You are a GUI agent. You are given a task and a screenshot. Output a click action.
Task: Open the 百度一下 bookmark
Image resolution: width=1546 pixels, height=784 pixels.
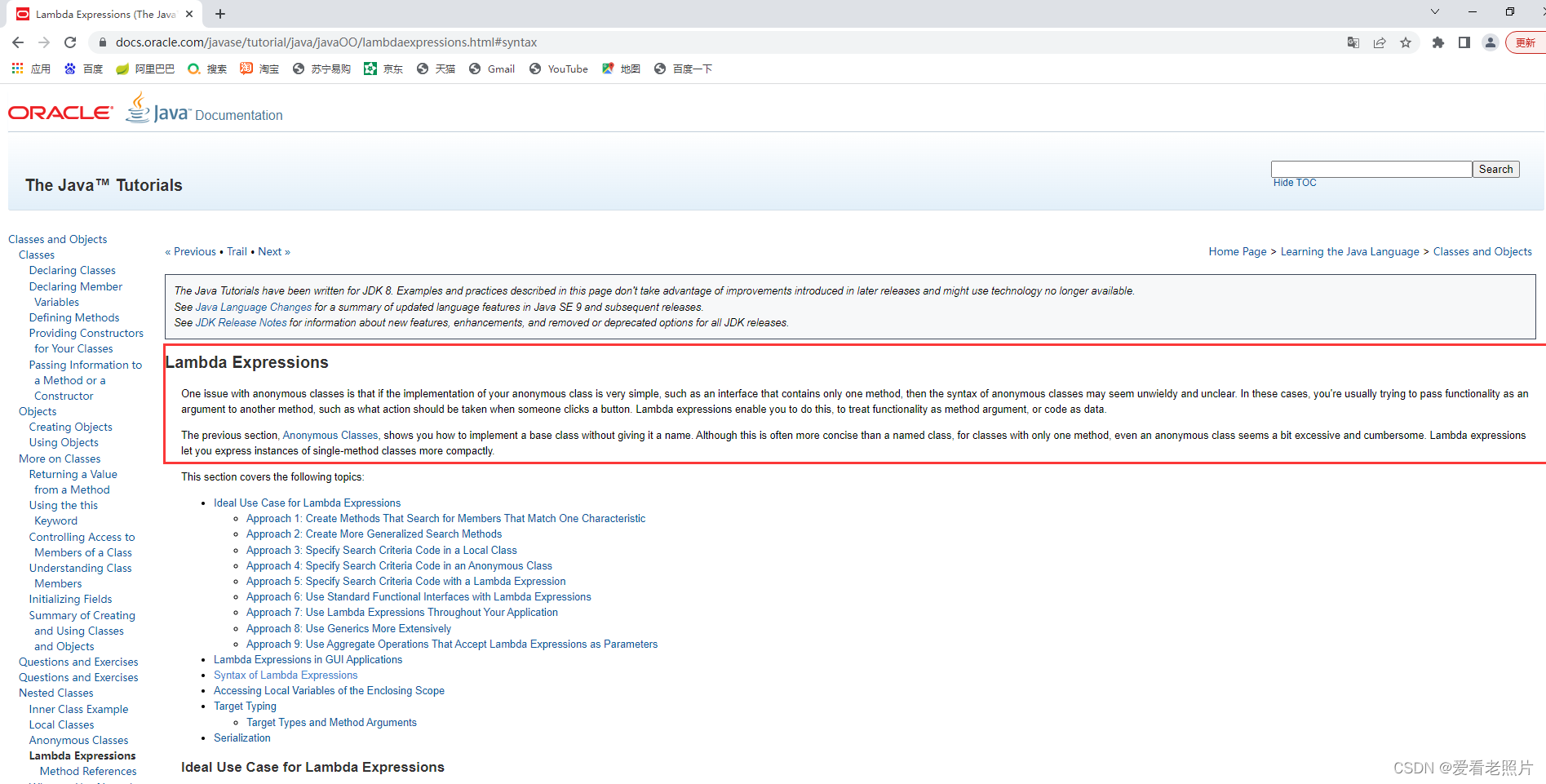tap(683, 69)
